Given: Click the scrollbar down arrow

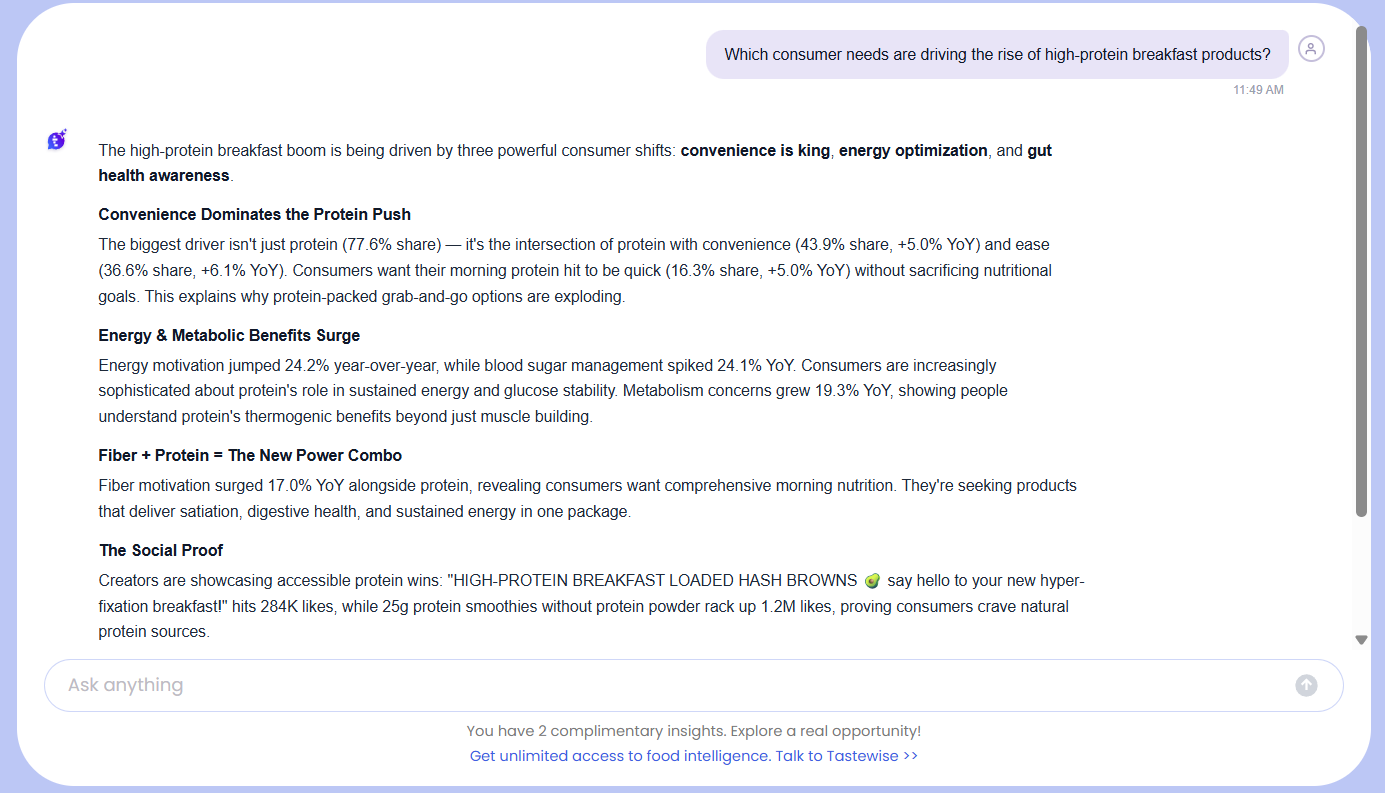Looking at the screenshot, I should click(x=1361, y=640).
